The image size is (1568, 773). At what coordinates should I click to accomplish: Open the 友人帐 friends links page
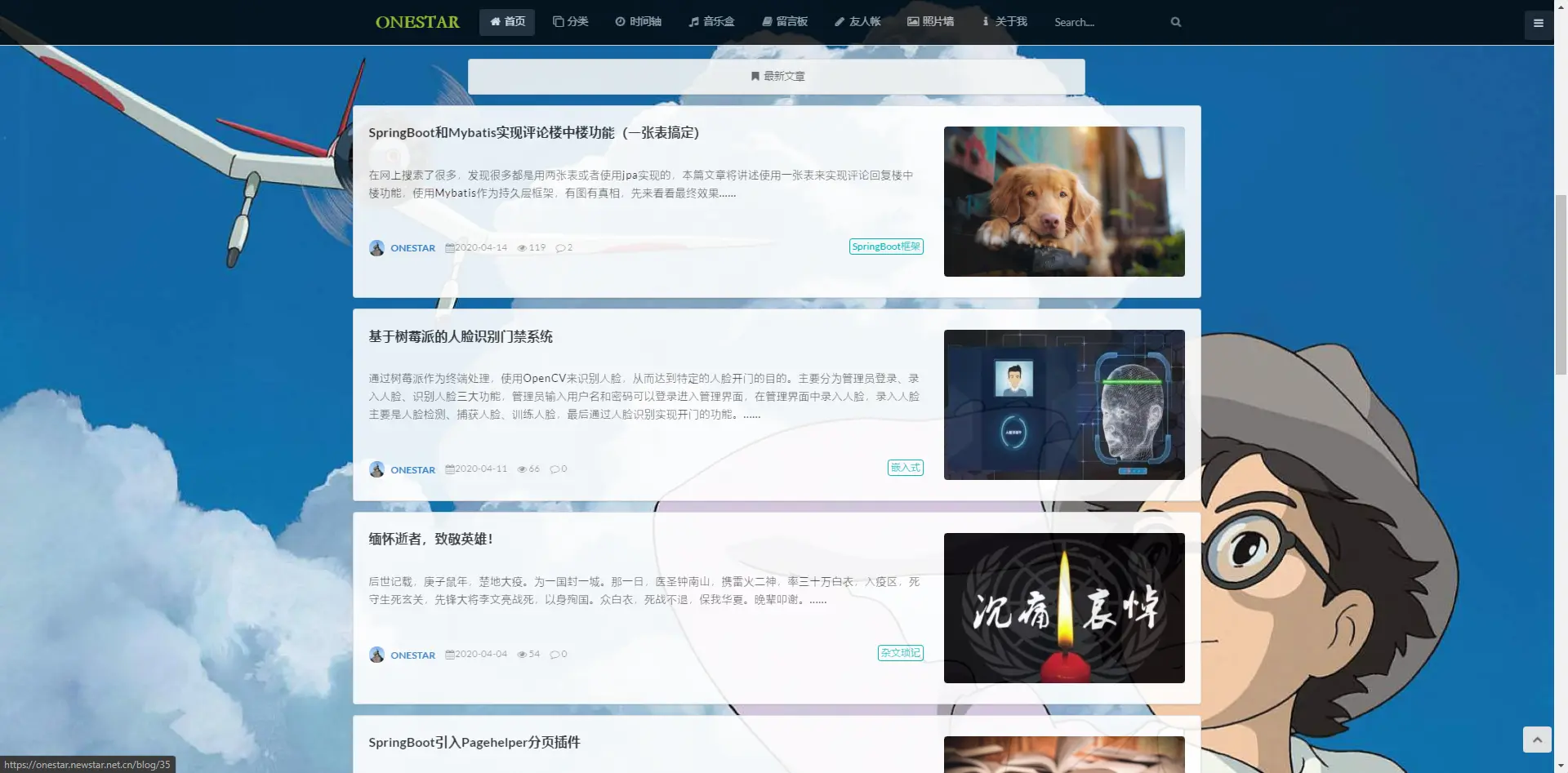click(857, 22)
